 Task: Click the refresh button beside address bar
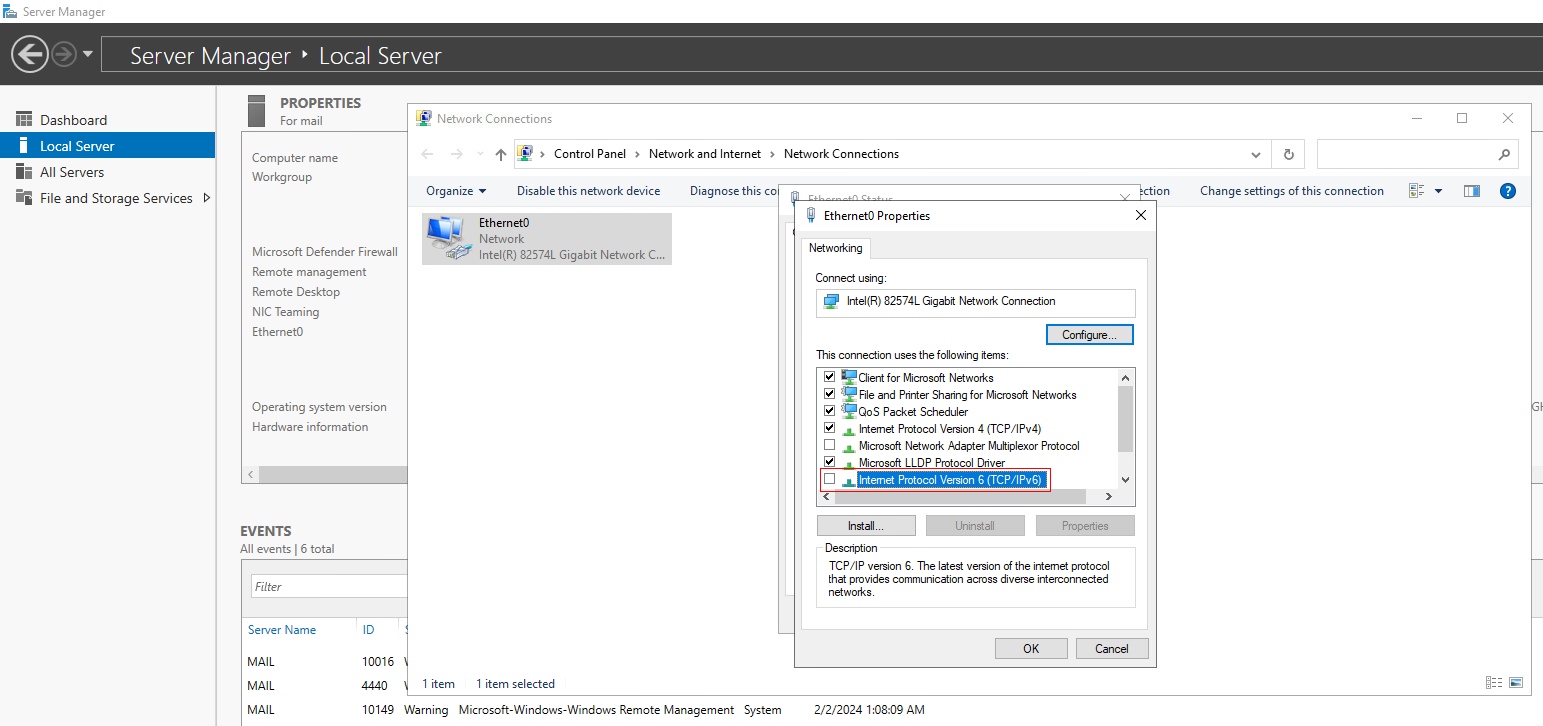pos(1288,155)
